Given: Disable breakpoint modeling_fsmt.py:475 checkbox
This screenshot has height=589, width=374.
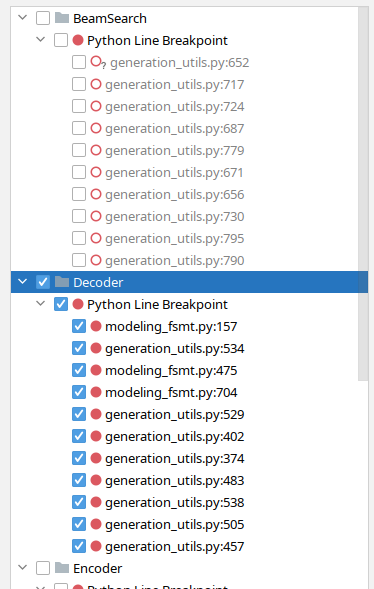Looking at the screenshot, I should click(79, 370).
